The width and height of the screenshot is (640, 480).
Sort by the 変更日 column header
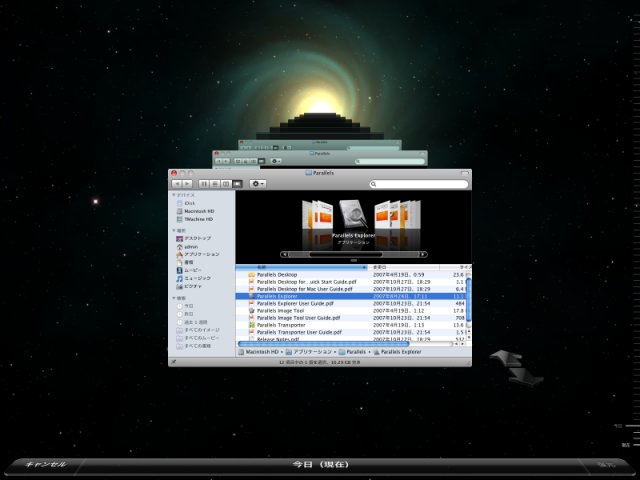(x=404, y=267)
